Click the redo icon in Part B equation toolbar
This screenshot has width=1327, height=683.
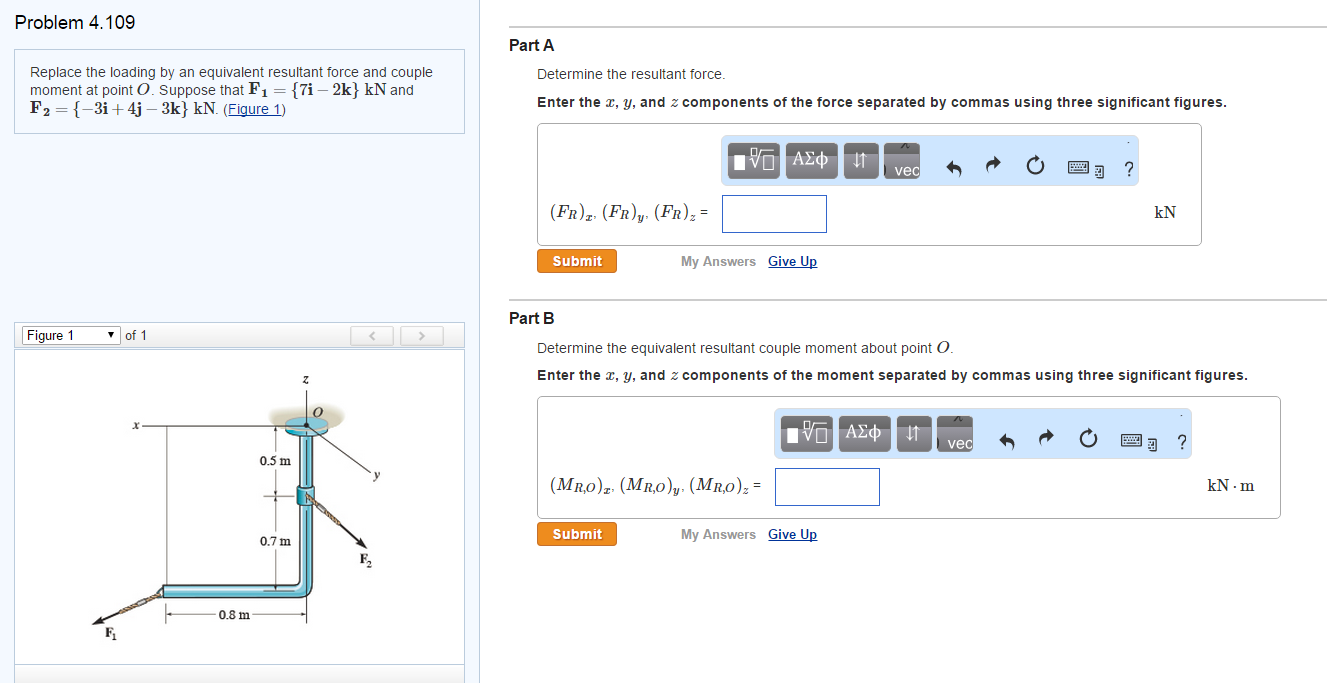click(1046, 438)
